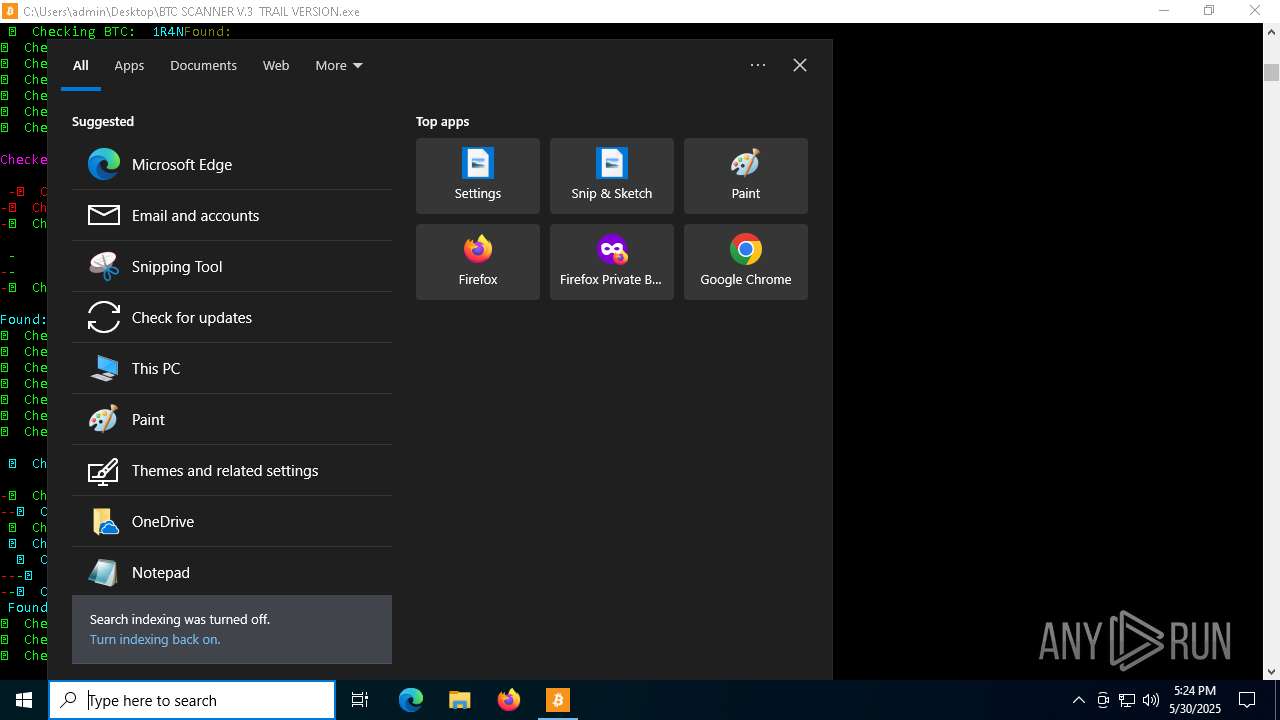The width and height of the screenshot is (1280, 720).
Task: Open File Explorer from taskbar
Action: coord(460,700)
